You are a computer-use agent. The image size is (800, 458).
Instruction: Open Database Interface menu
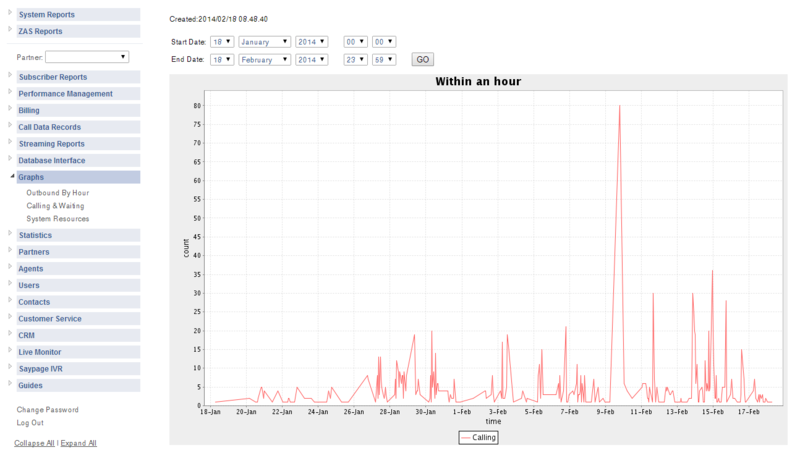click(78, 160)
